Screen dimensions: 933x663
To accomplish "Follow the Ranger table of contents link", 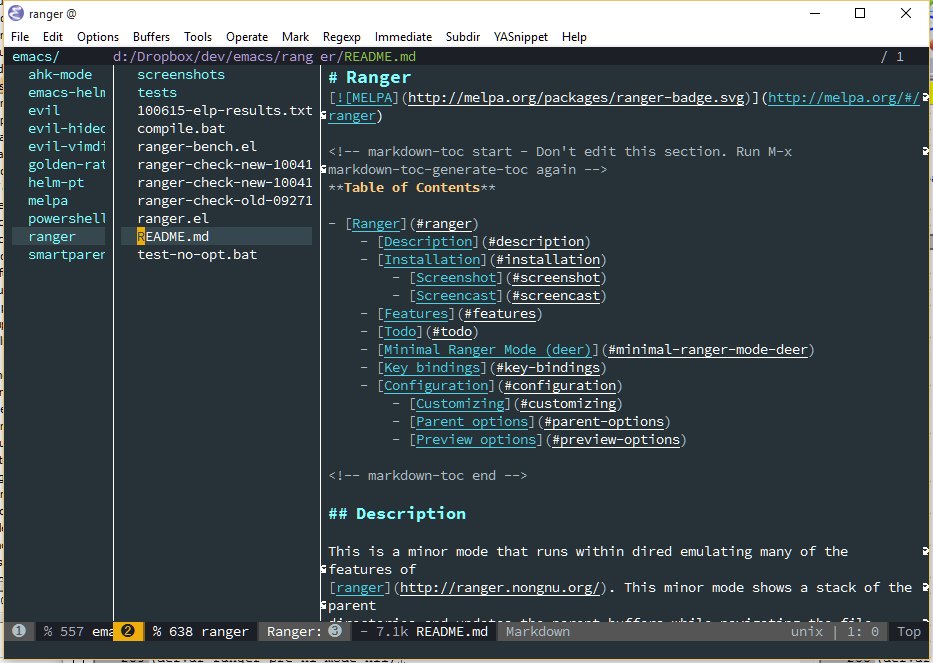I will click(x=376, y=224).
